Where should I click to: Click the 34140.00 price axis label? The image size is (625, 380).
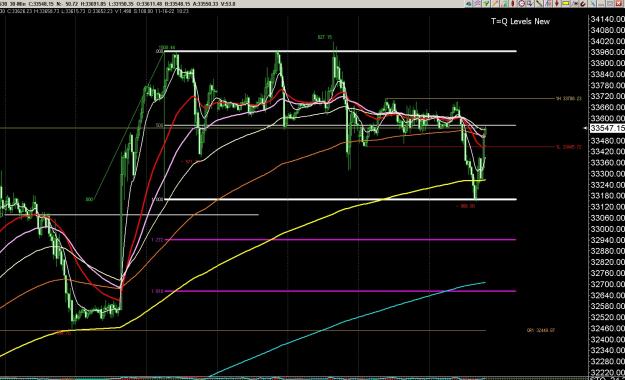[607, 19]
